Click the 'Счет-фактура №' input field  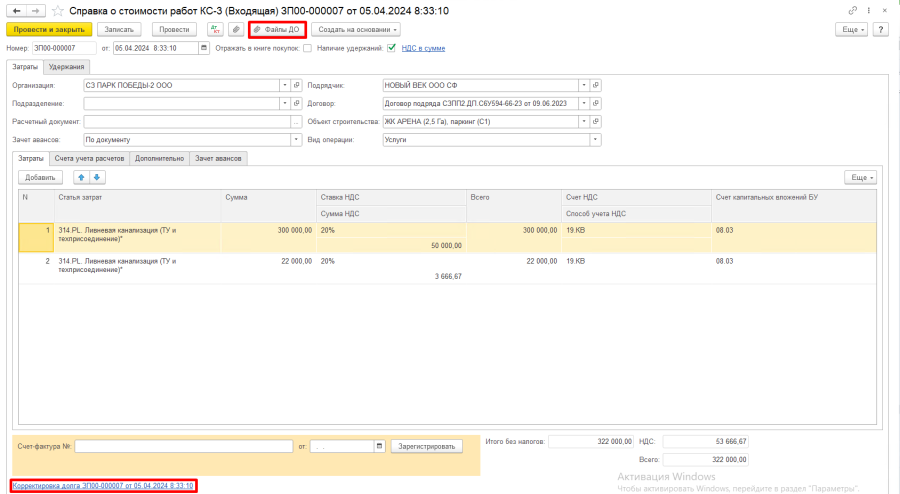click(x=184, y=446)
